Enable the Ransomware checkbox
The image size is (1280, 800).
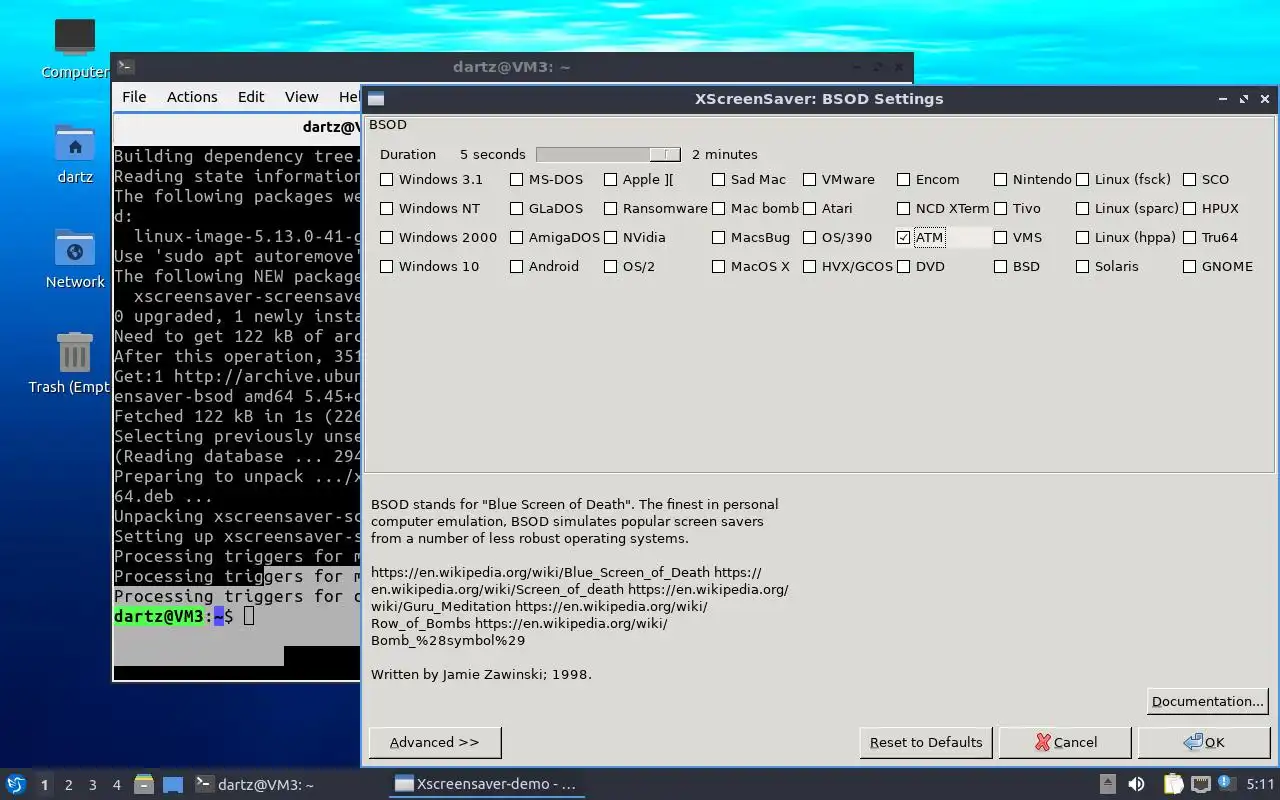tap(610, 209)
